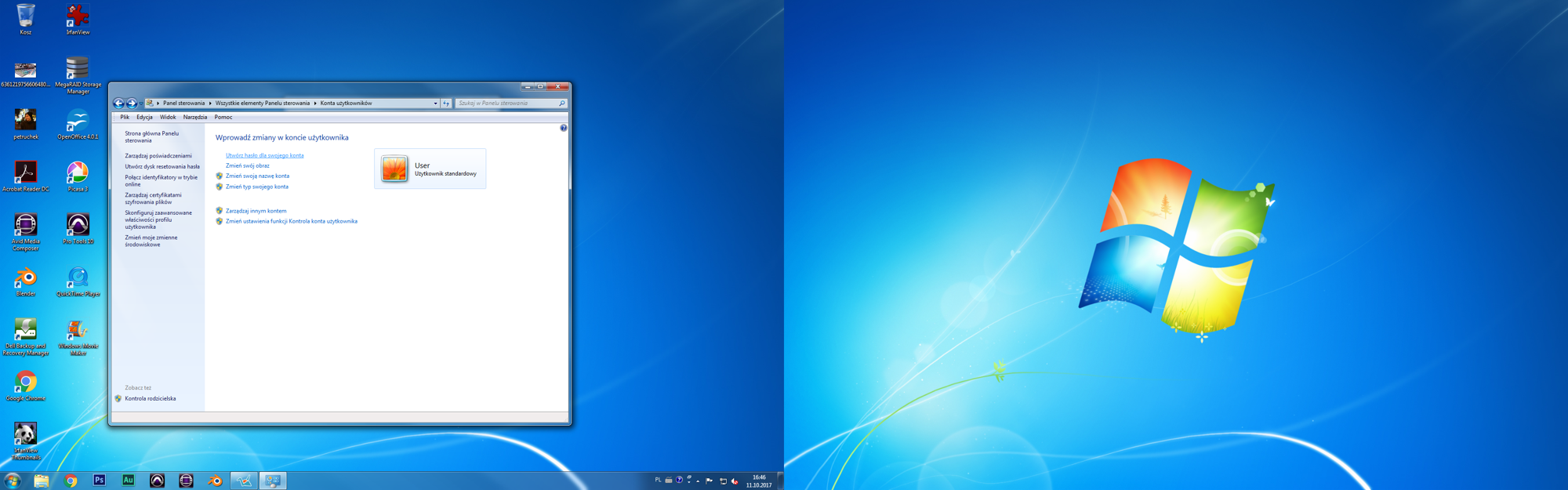Click the User account flower picture
The width and height of the screenshot is (1568, 490).
394,169
